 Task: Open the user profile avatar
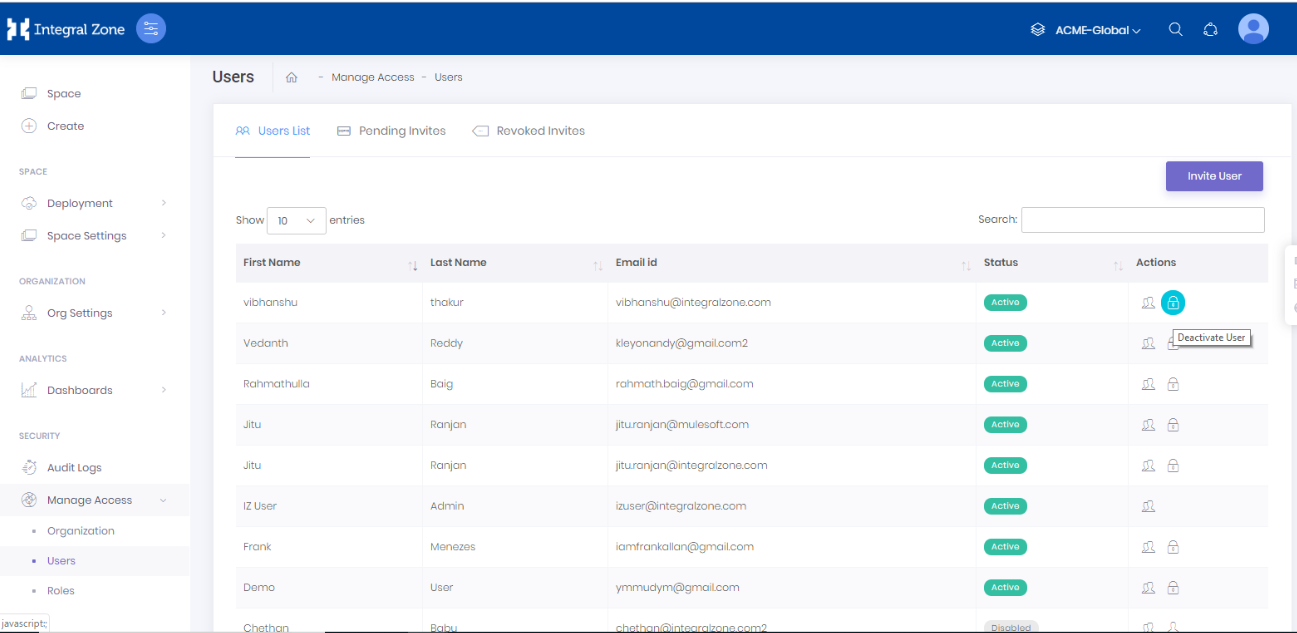click(1253, 29)
